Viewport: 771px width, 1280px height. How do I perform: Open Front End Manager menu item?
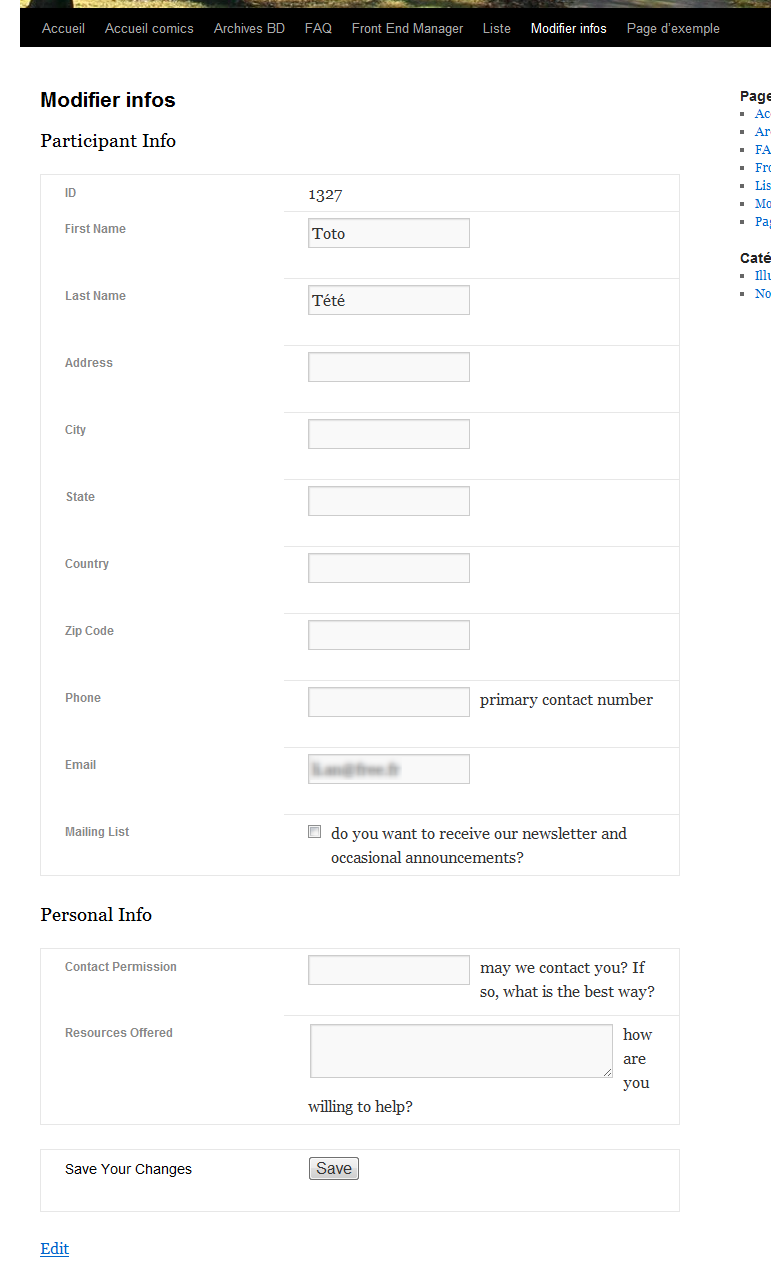(x=407, y=28)
